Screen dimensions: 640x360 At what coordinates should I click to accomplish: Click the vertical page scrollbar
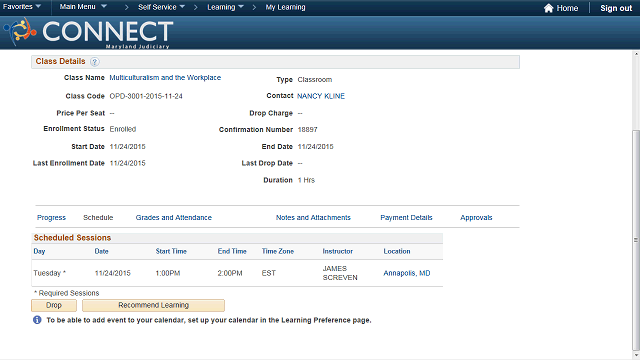point(636,240)
